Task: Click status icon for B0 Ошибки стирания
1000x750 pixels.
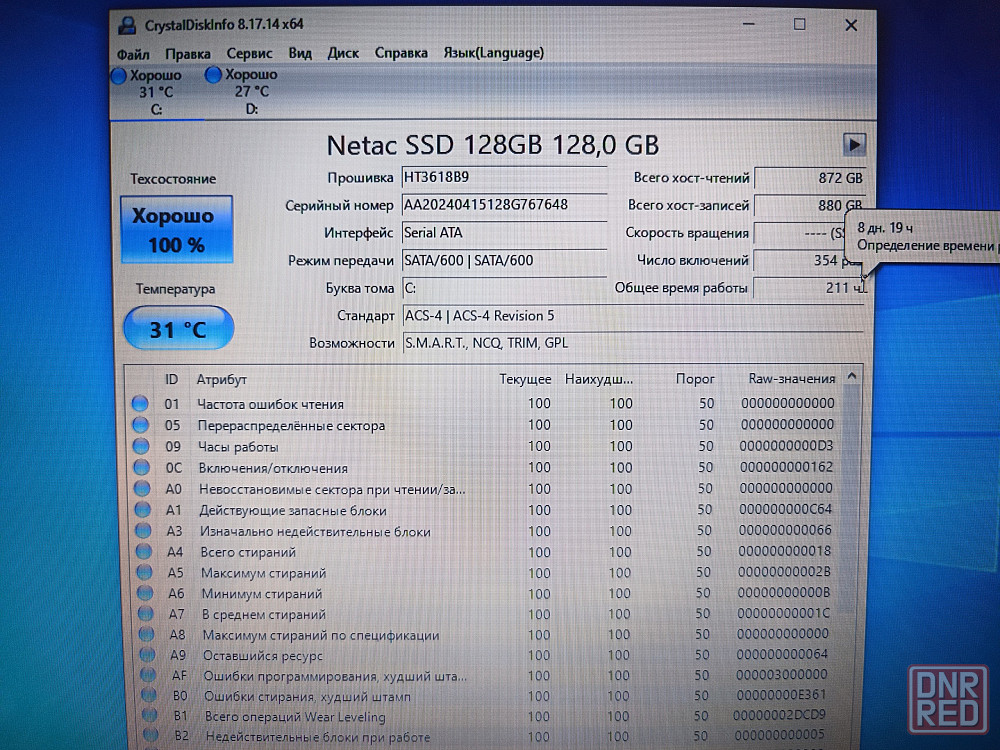Action: (x=149, y=696)
